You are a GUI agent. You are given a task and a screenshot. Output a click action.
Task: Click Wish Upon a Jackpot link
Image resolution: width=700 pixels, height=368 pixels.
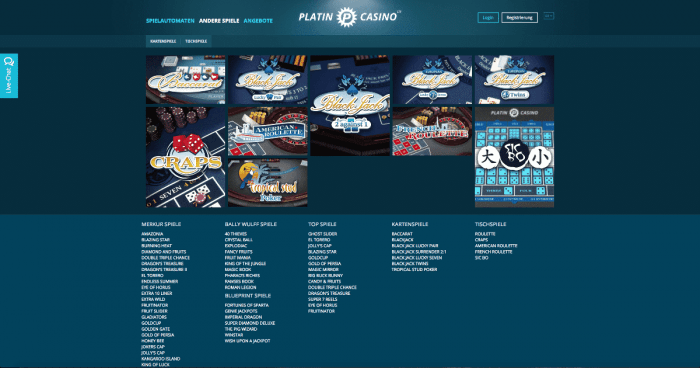[247, 341]
